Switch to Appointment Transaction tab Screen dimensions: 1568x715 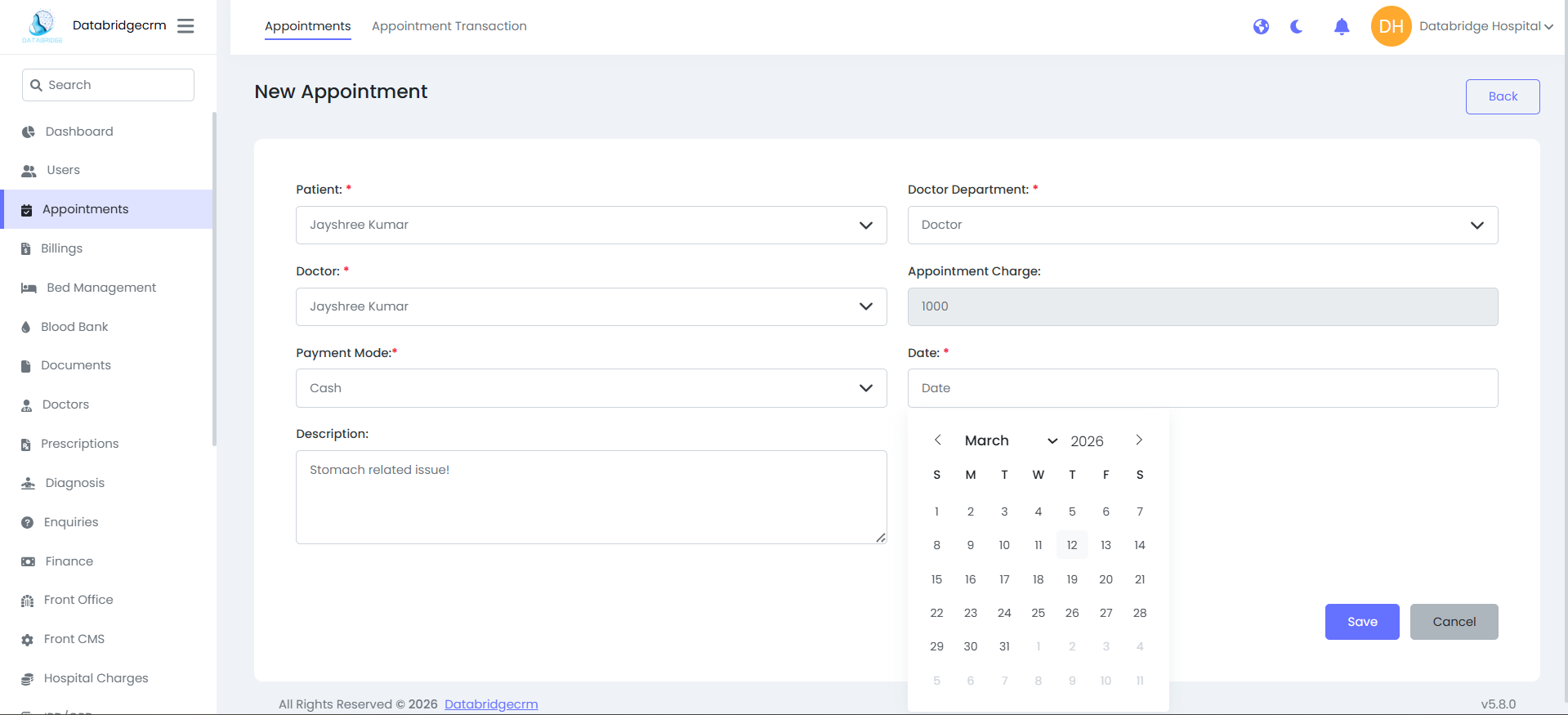(x=449, y=26)
